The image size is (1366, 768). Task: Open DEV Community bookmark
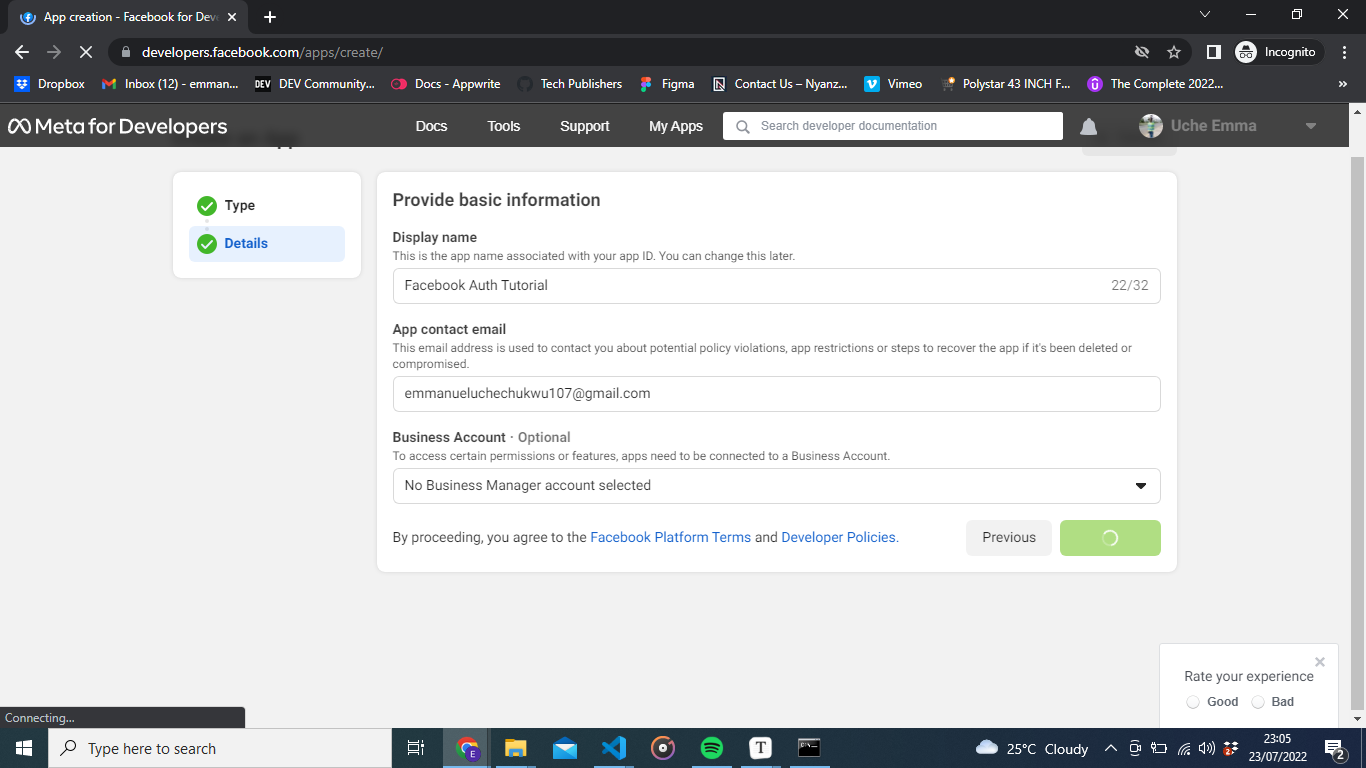coord(315,84)
